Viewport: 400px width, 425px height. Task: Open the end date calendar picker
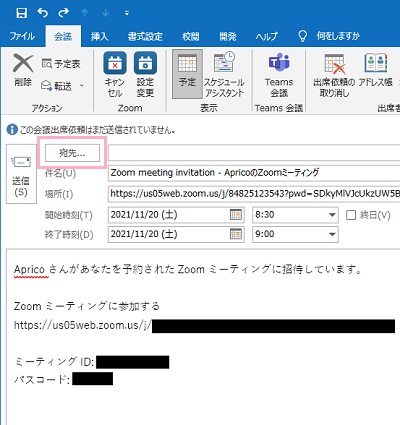[x=236, y=234]
